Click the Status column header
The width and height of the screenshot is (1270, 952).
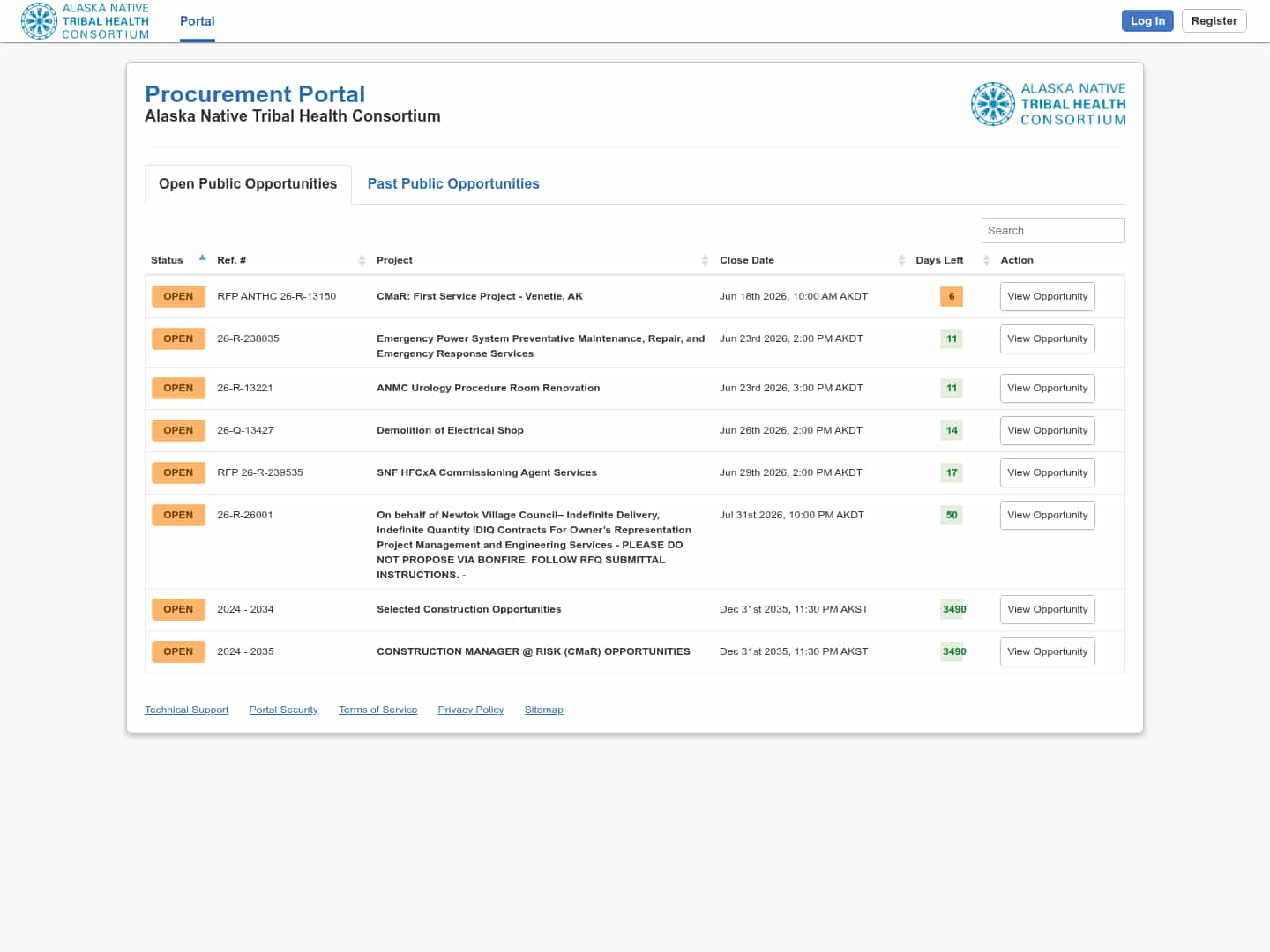coord(167,260)
